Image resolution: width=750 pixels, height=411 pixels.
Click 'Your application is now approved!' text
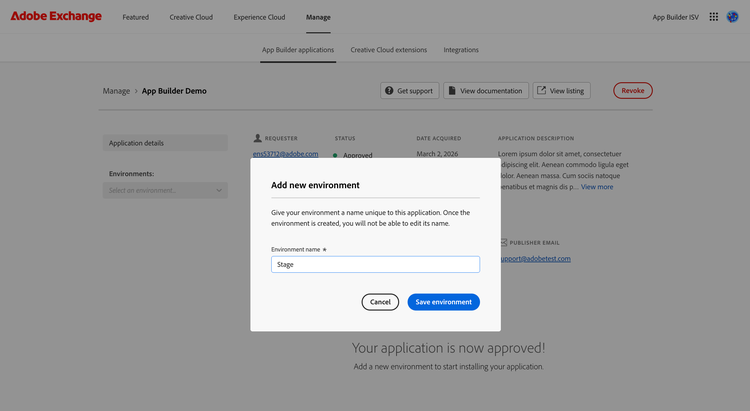tap(448, 348)
